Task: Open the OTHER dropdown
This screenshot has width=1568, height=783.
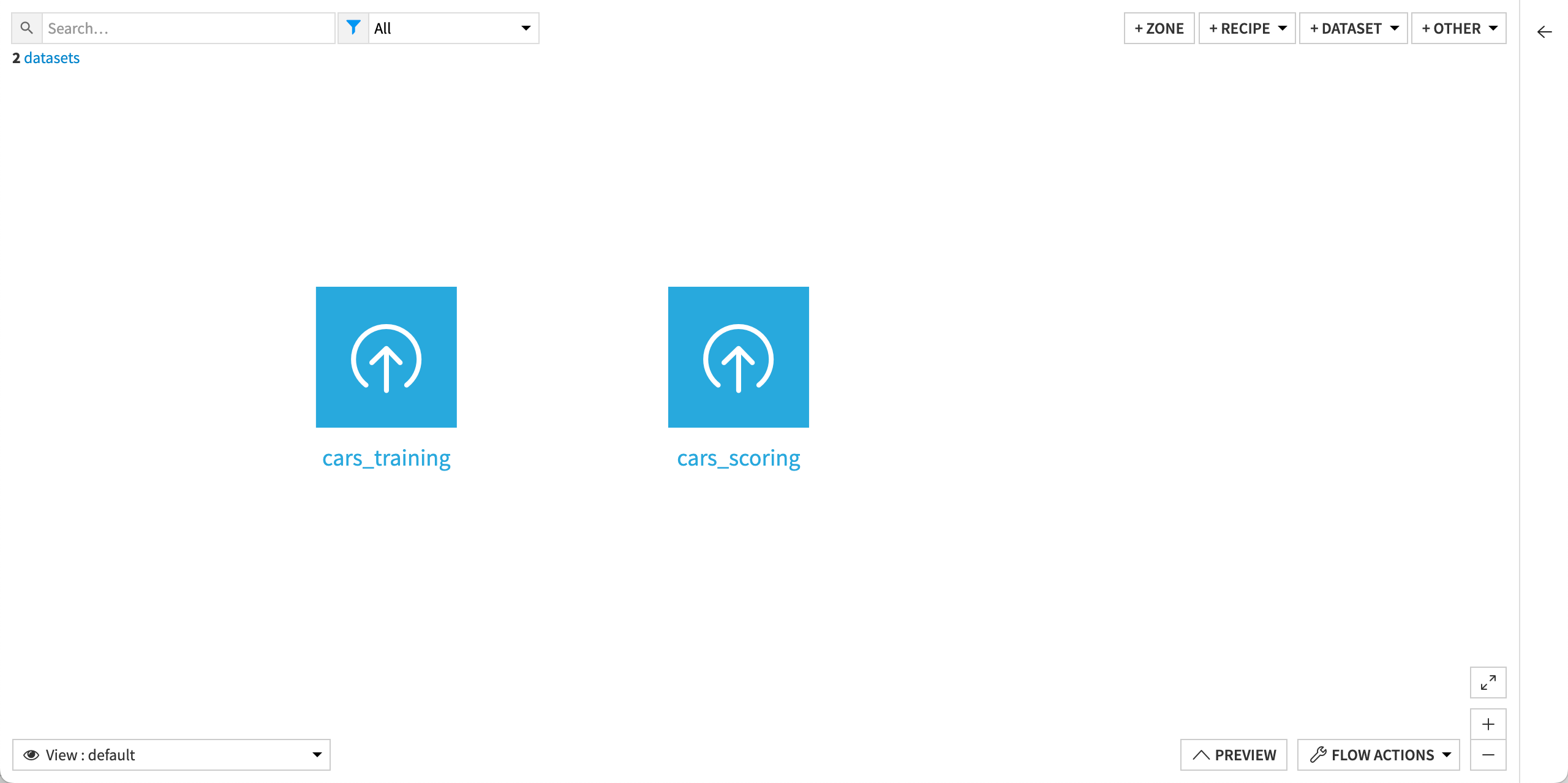Action: 1458,28
